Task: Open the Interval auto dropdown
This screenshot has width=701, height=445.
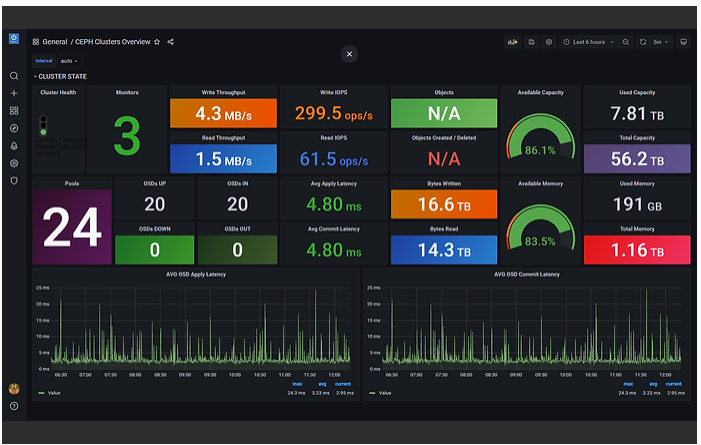Action: [69, 61]
